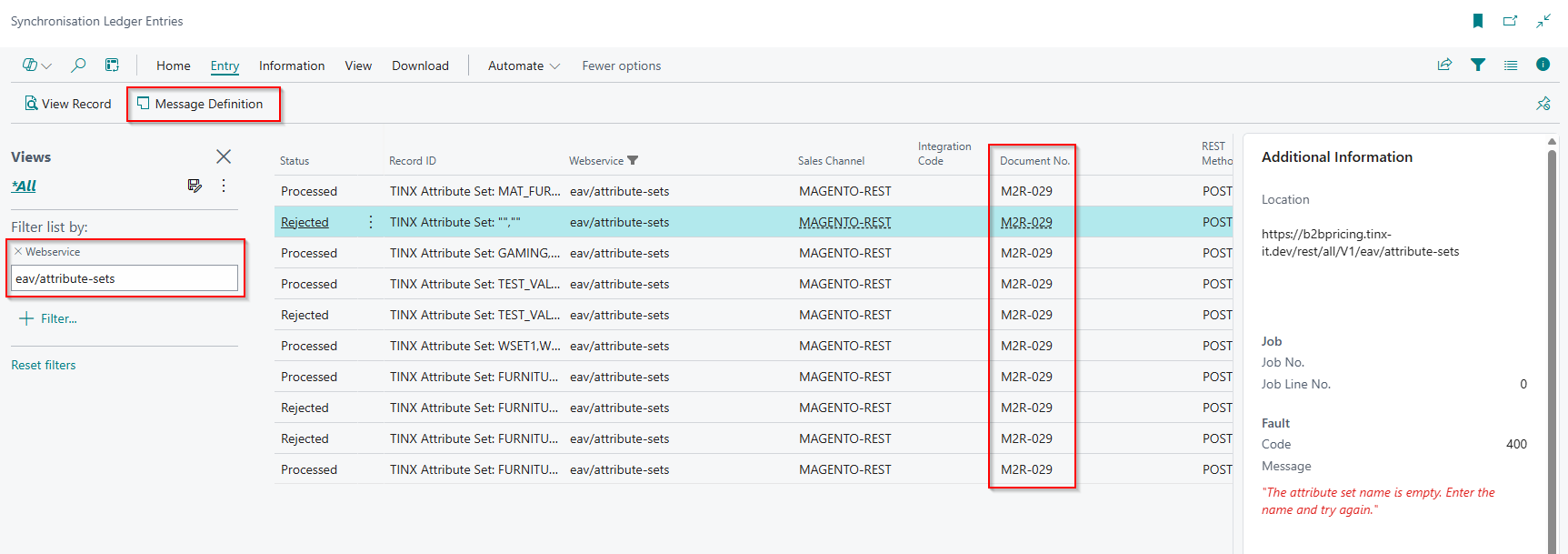1568x554 pixels.
Task: Click the pin action bar icon
Action: pyautogui.click(x=1543, y=104)
